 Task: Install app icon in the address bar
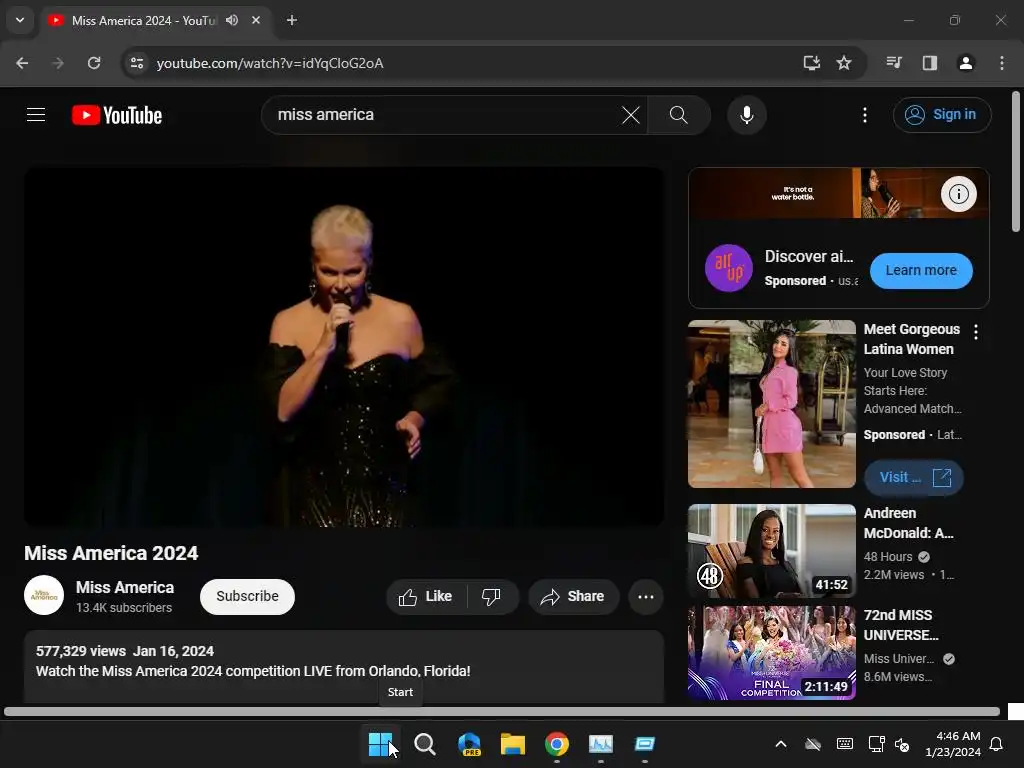click(811, 63)
